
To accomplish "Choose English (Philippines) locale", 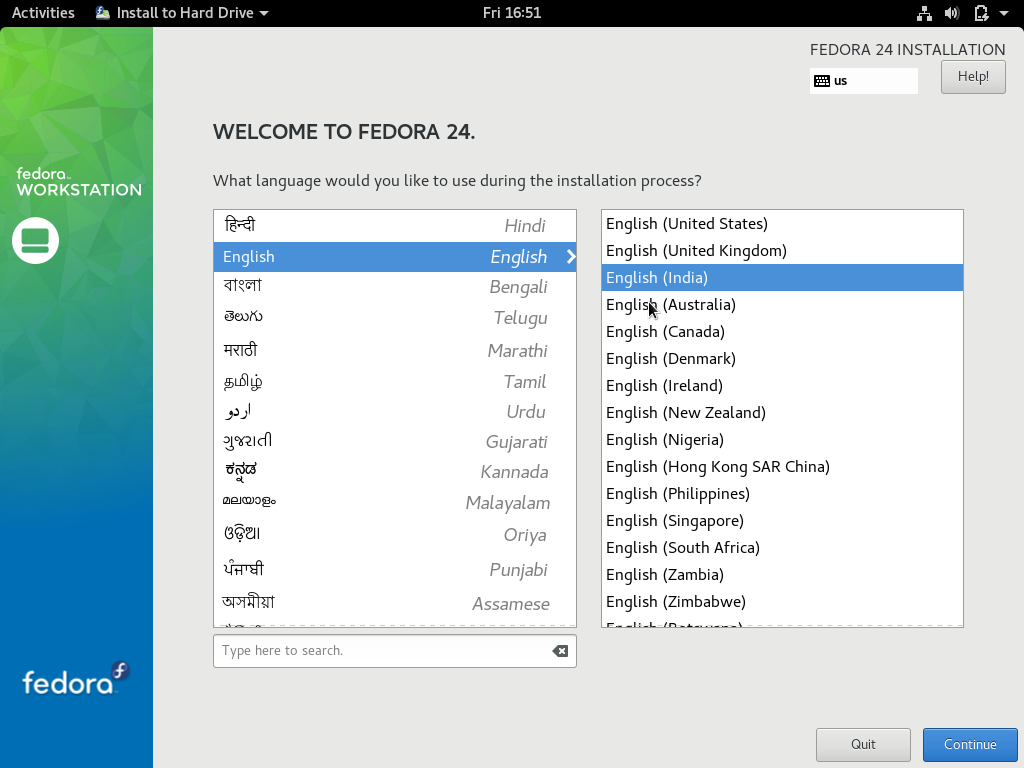I will click(x=782, y=494).
